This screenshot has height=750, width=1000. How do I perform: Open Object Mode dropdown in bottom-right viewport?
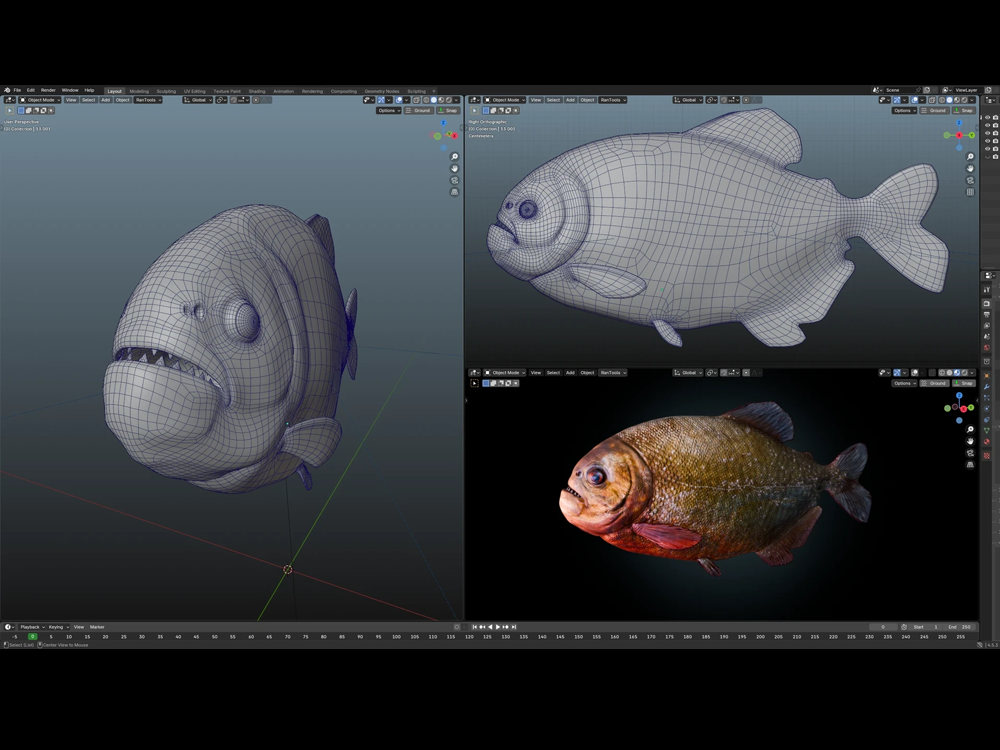pos(504,372)
